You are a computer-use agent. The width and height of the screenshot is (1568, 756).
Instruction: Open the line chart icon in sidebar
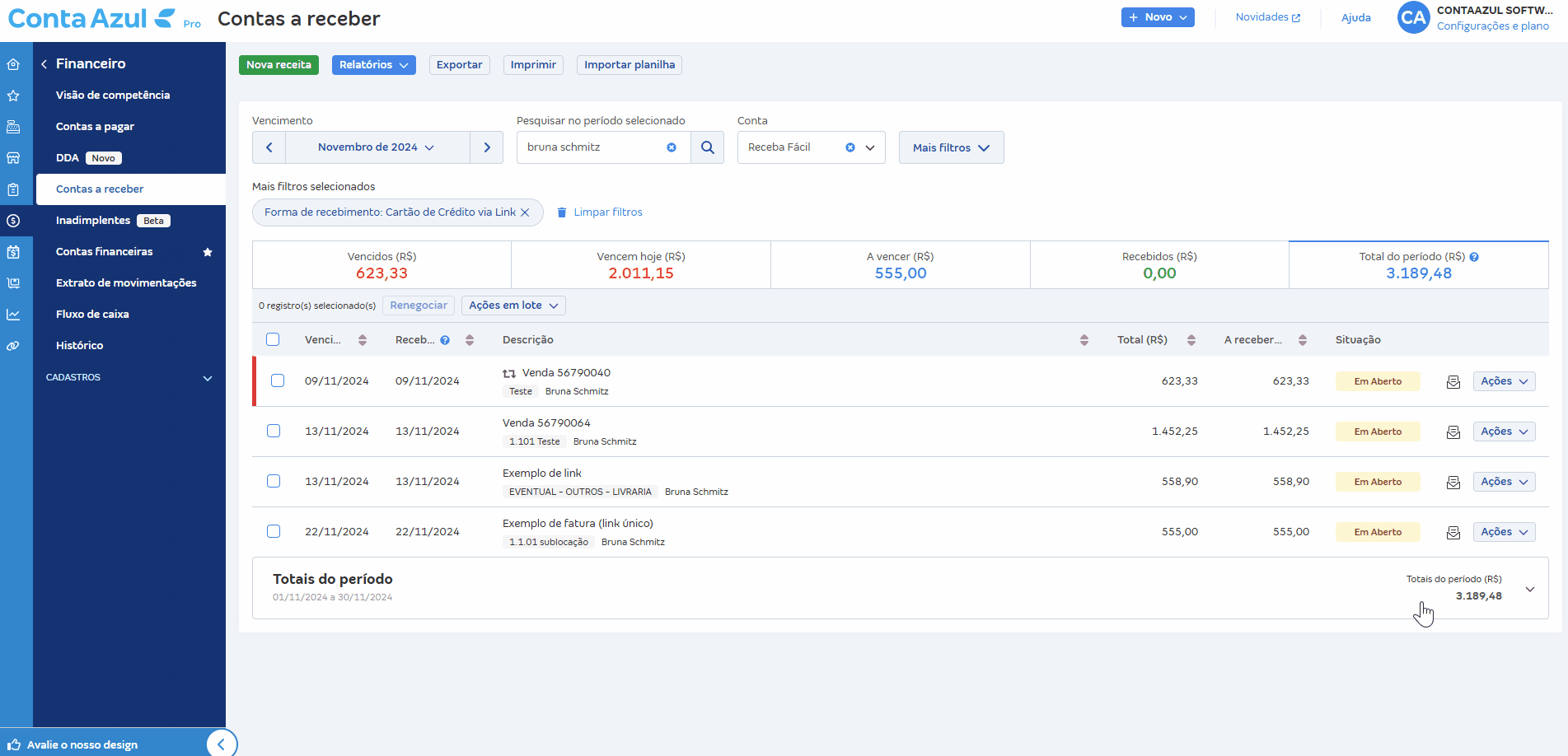click(15, 314)
